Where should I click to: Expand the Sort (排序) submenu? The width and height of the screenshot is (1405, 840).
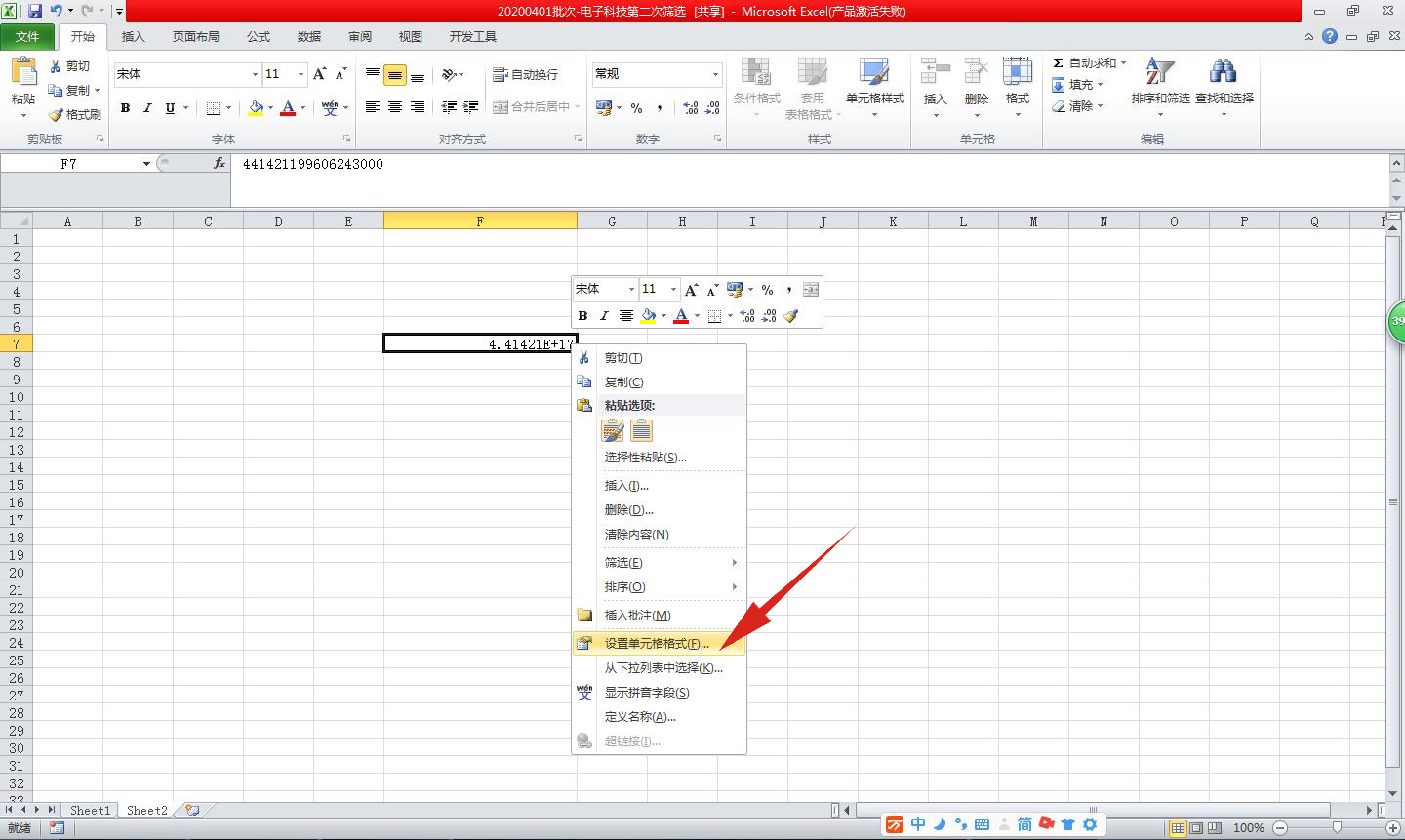coord(659,587)
